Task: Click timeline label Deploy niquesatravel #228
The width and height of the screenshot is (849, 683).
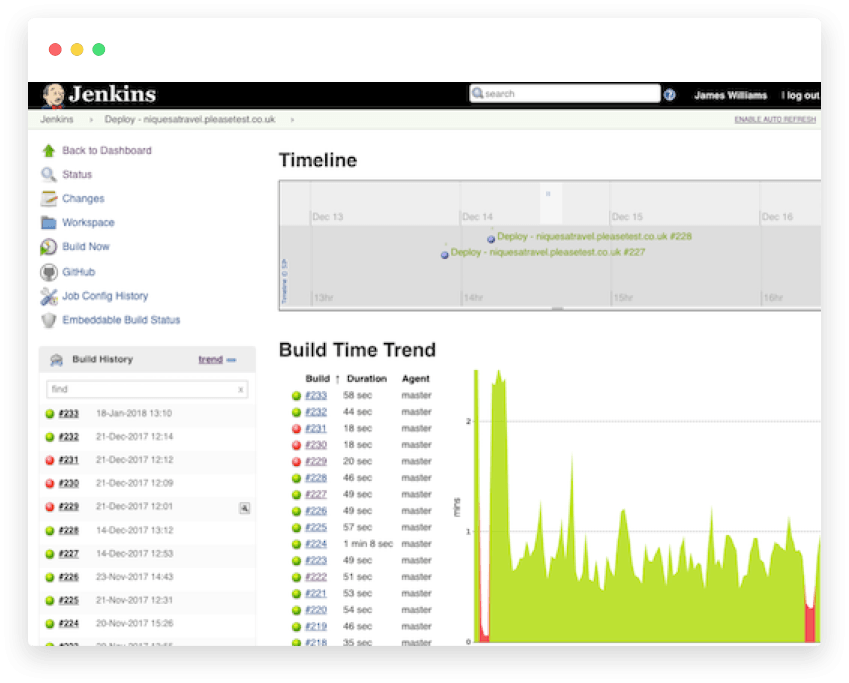Action: point(595,237)
